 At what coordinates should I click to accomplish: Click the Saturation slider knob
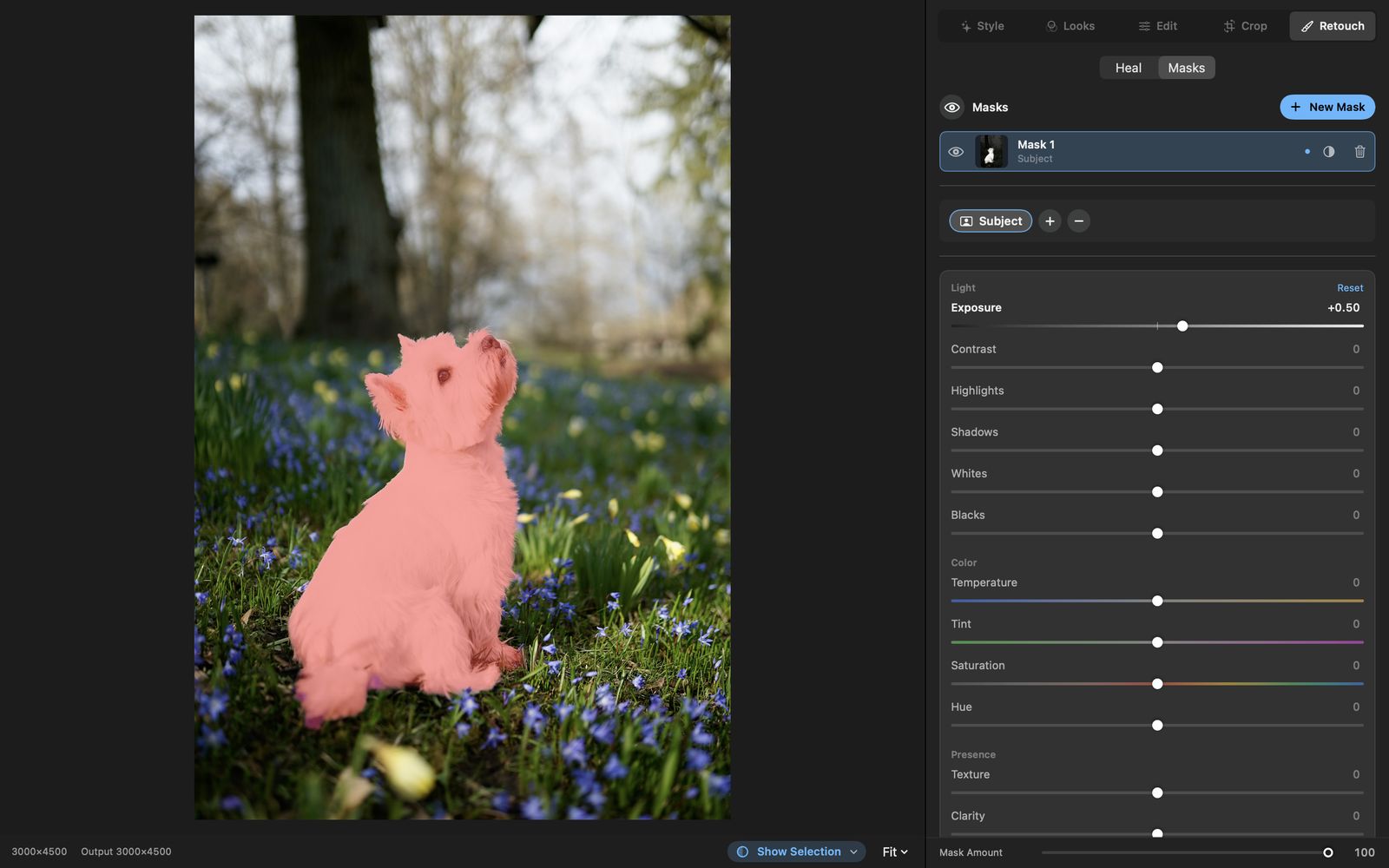click(1157, 684)
